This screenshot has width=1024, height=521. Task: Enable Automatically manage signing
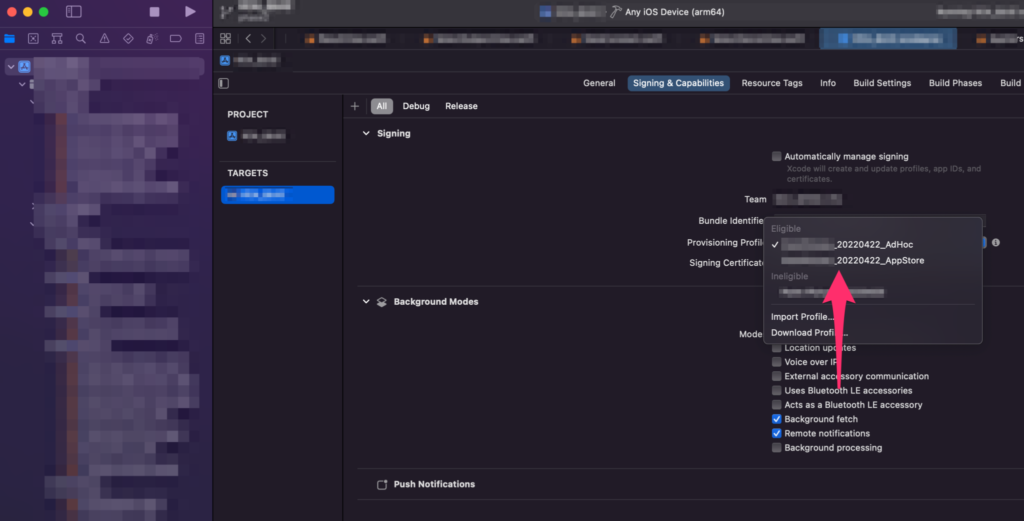[x=776, y=156]
